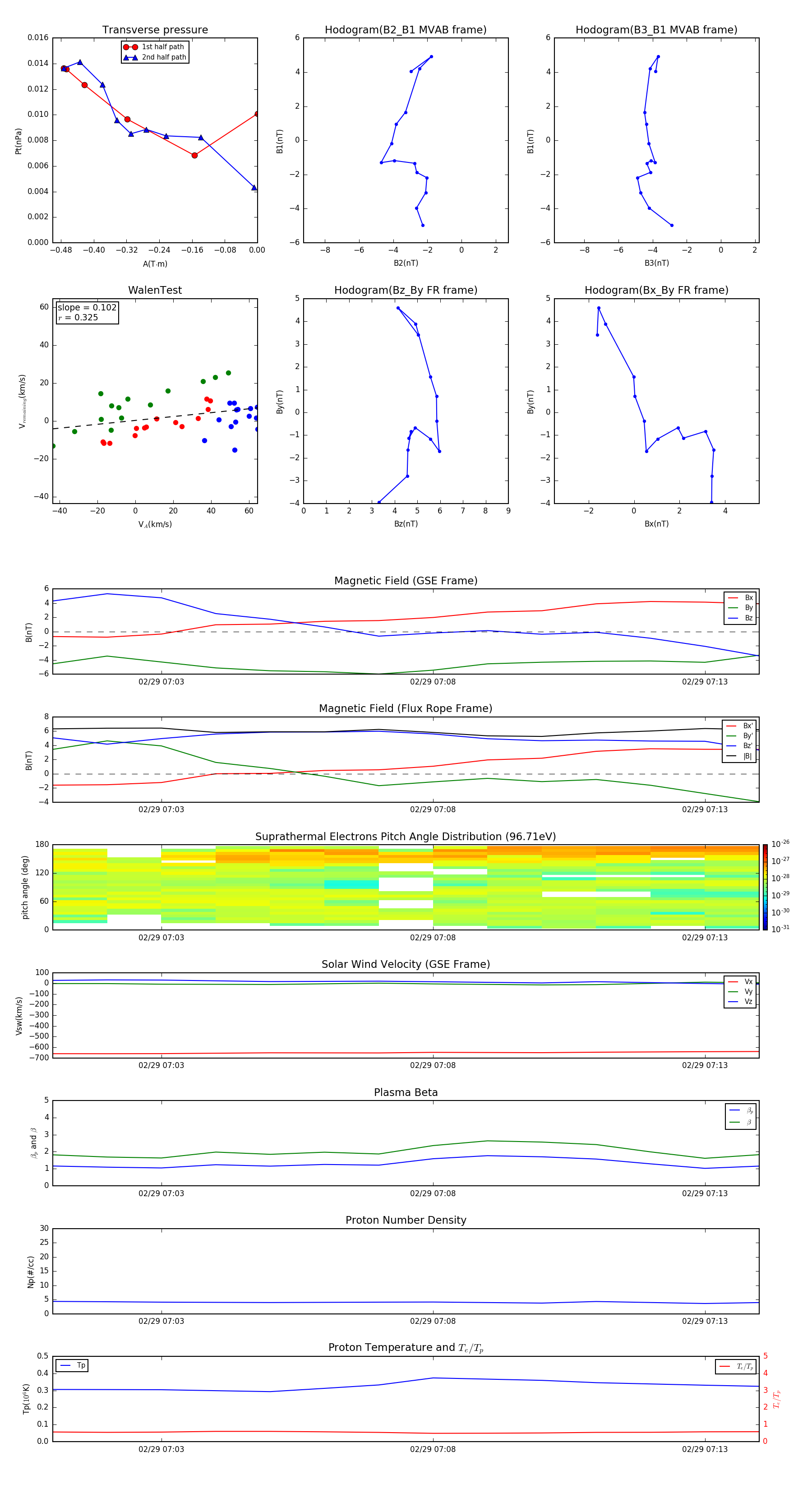Viewport: 812px width, 1489px height.
Task: Click the pitch angle colorbar scale
Action: pos(765,887)
